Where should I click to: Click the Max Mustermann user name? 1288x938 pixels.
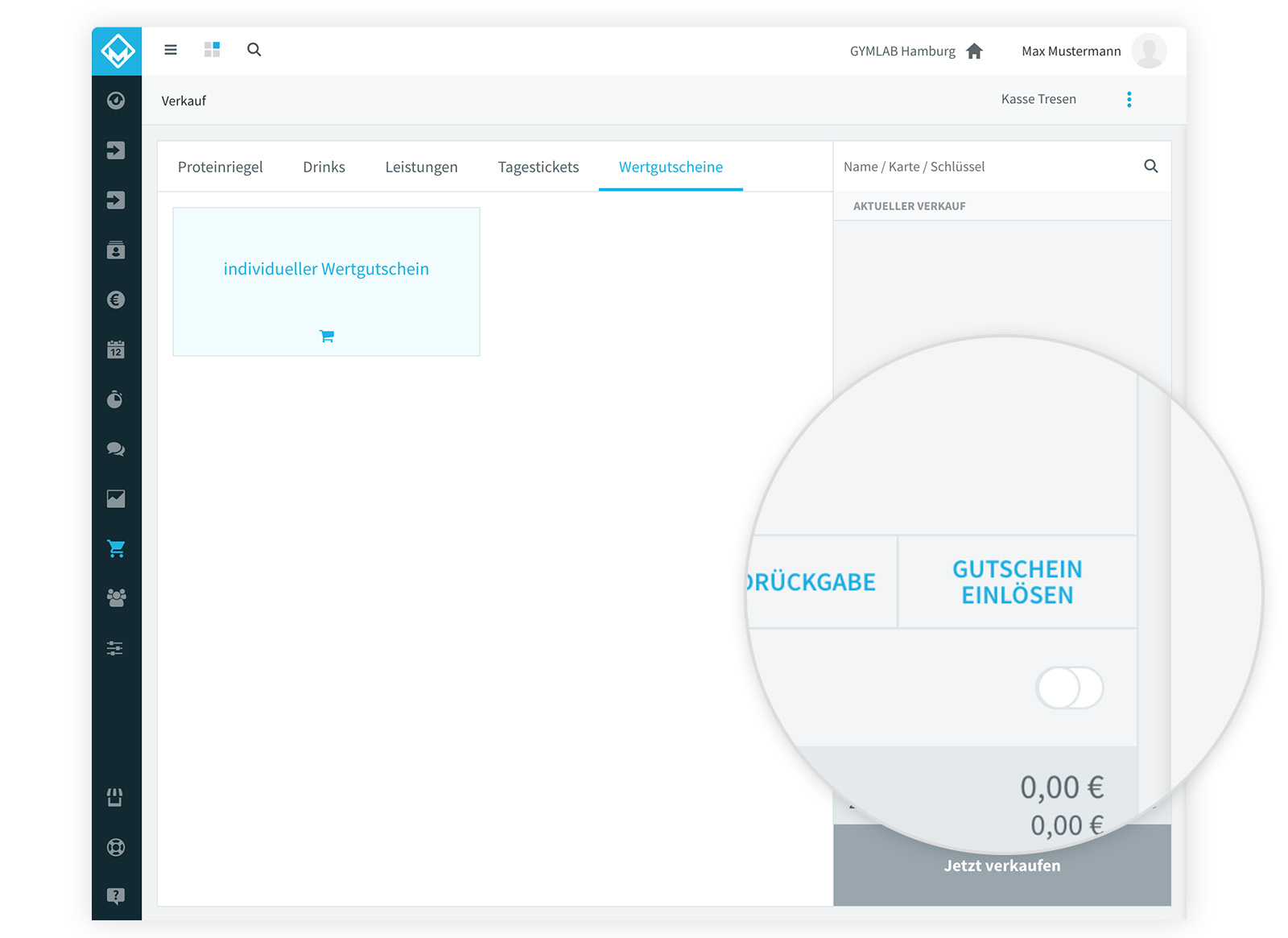[1071, 51]
